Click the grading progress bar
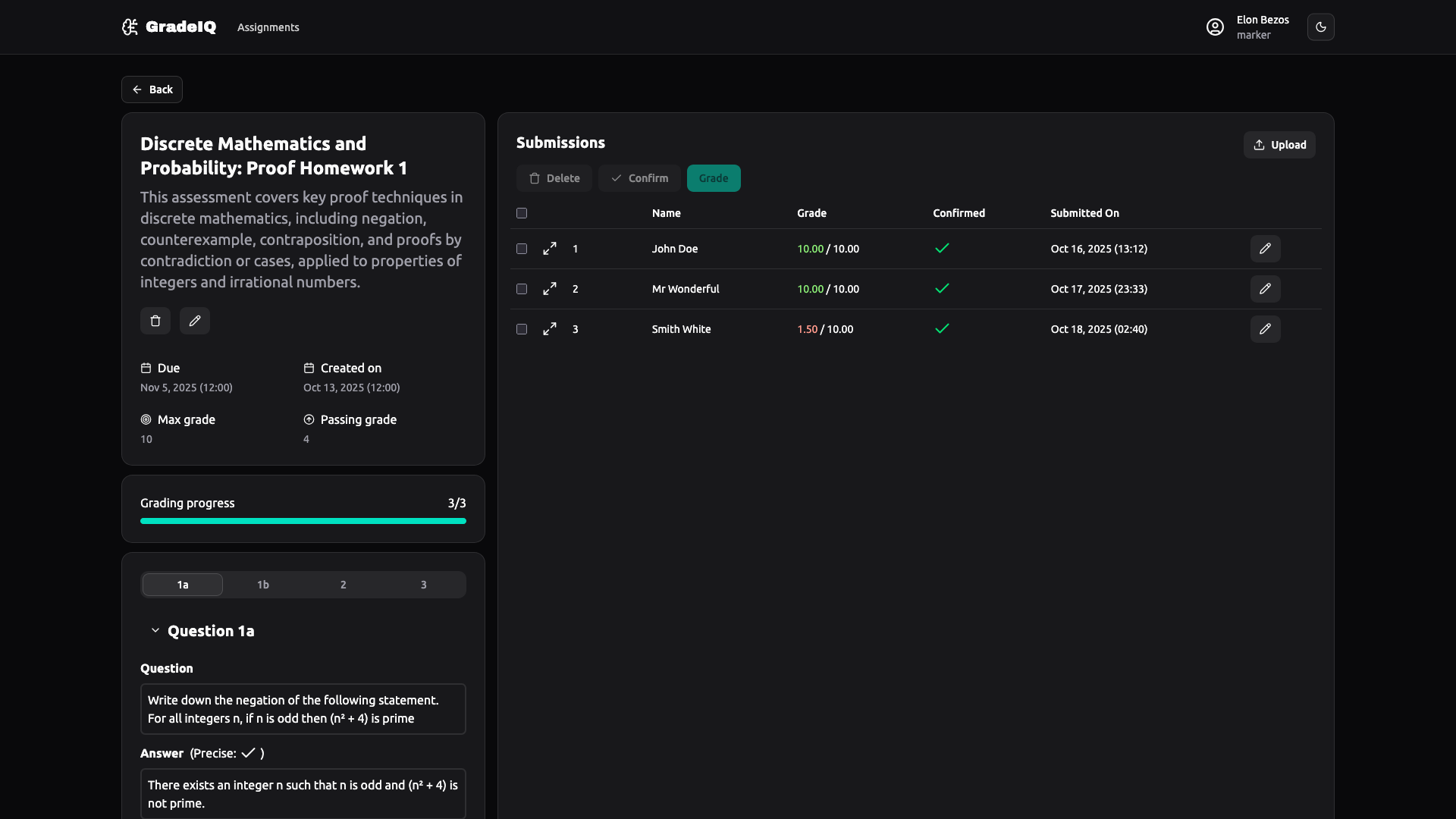 pos(303,521)
